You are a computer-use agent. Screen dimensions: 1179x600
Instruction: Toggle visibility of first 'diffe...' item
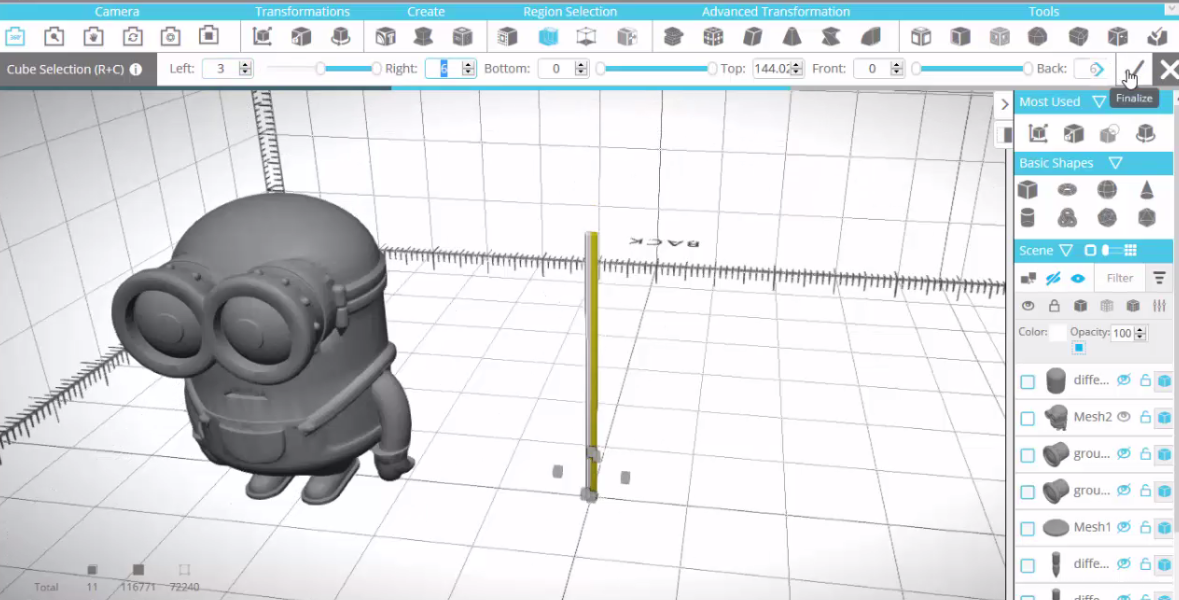(1124, 380)
